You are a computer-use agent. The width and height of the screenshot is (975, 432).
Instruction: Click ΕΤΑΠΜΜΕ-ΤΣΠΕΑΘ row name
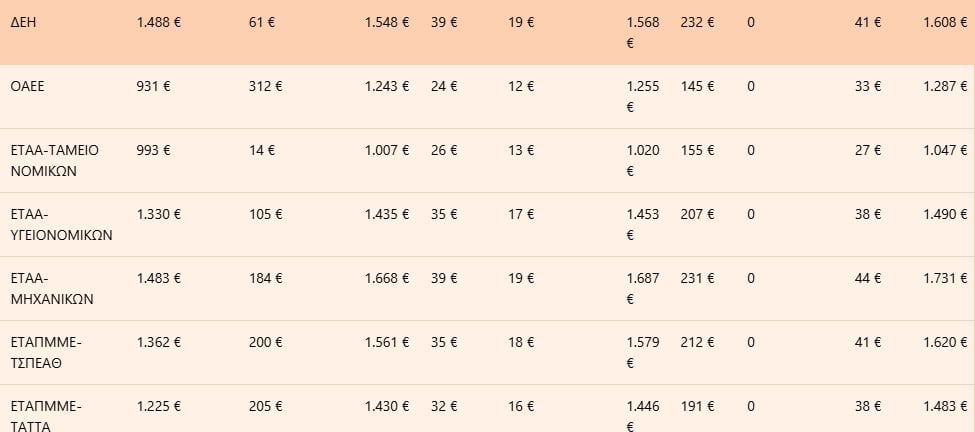(46, 353)
